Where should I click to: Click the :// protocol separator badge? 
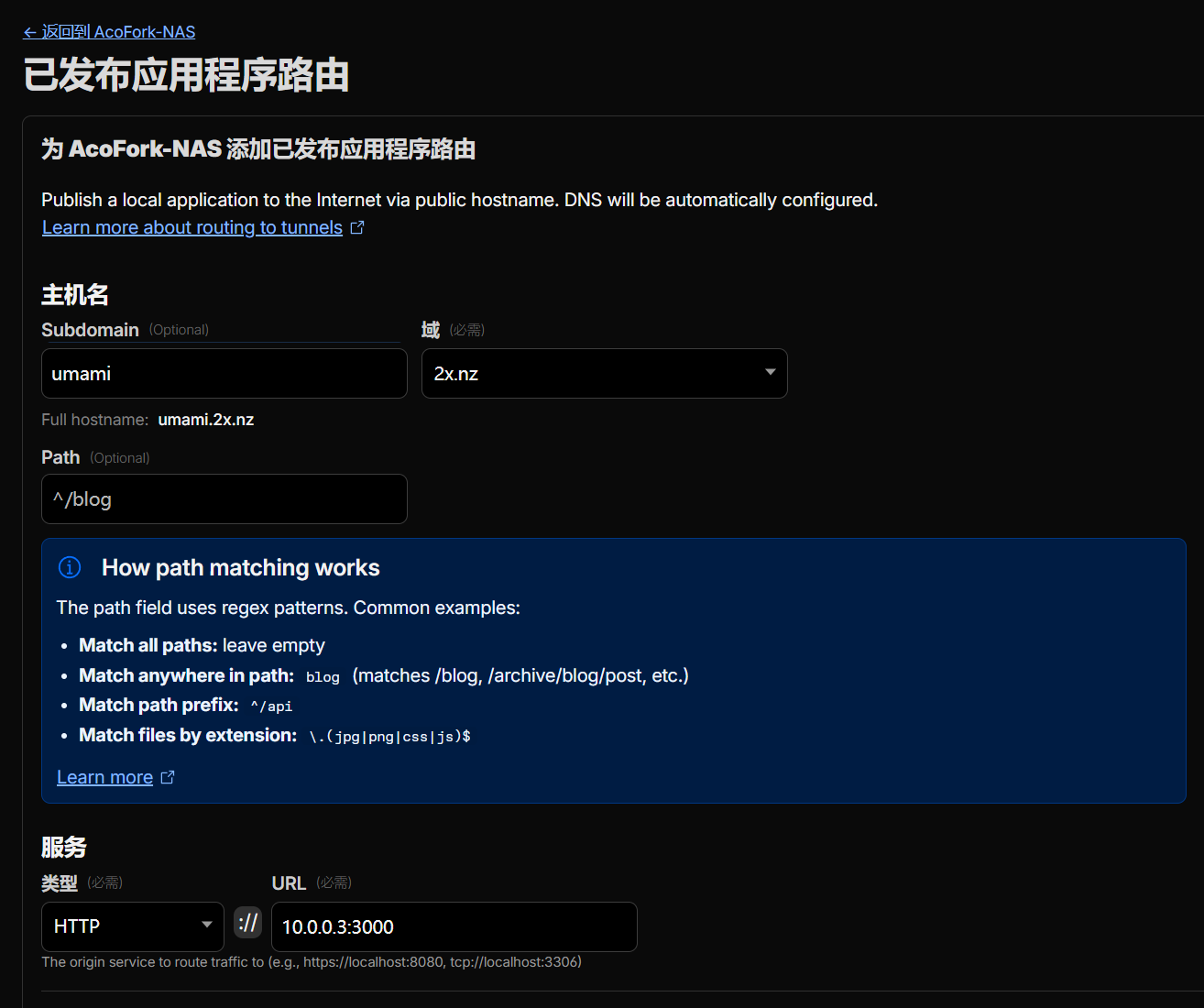pos(247,923)
